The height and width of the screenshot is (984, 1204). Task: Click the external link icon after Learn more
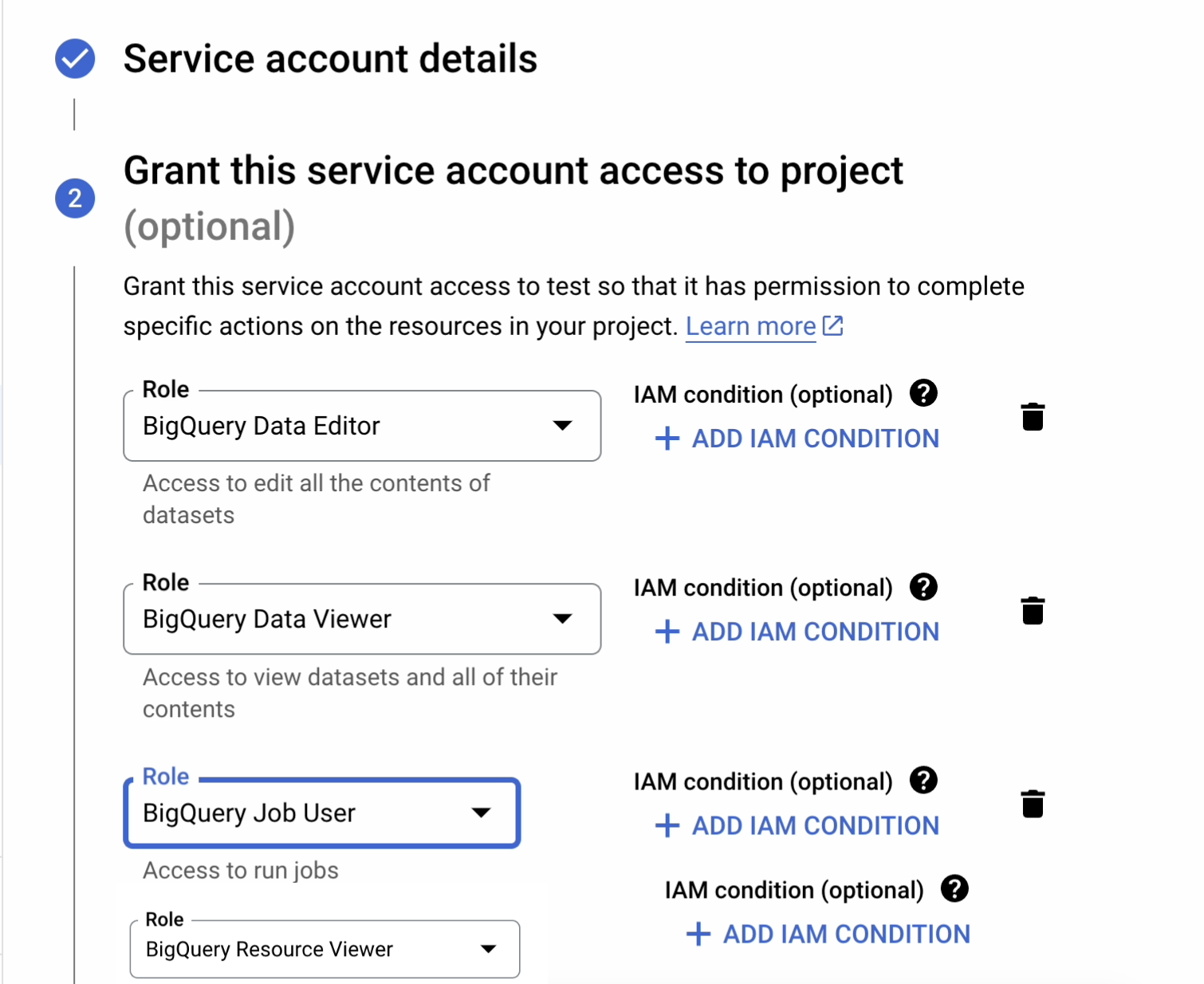(832, 325)
